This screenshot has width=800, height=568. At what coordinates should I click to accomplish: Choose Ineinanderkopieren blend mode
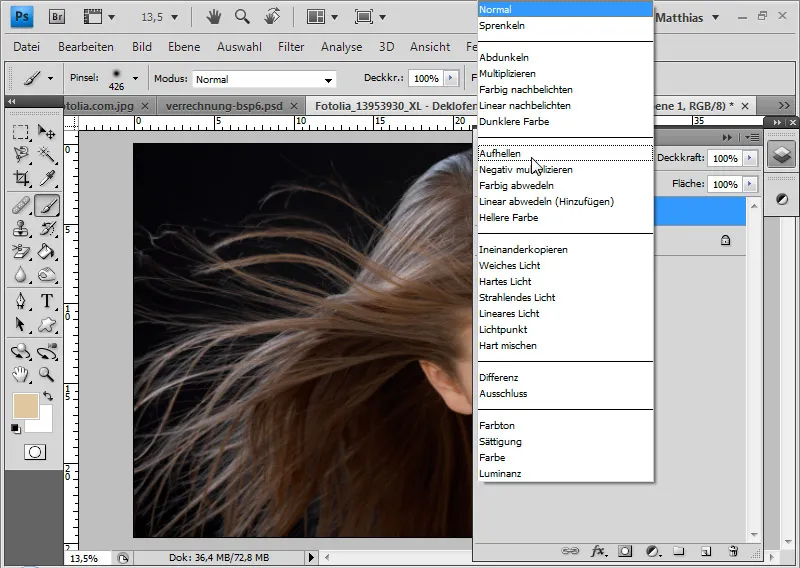click(565, 250)
